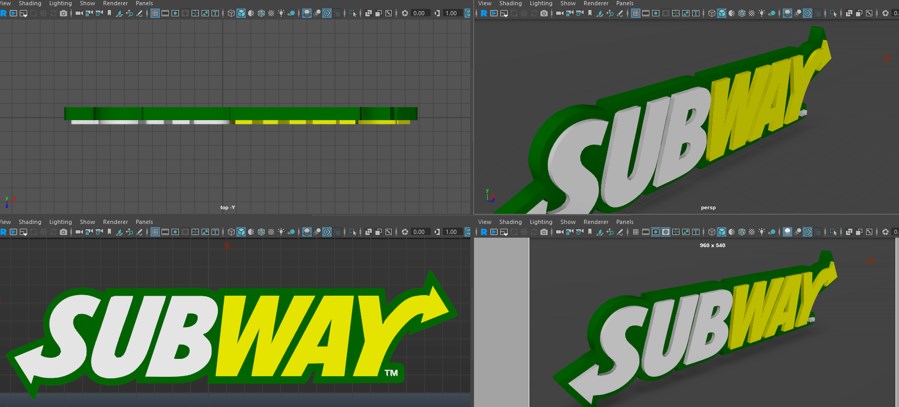Click X-Ray Joints icon in the top panel toolbar
Screen dimensions: 899x407
pos(388,13)
